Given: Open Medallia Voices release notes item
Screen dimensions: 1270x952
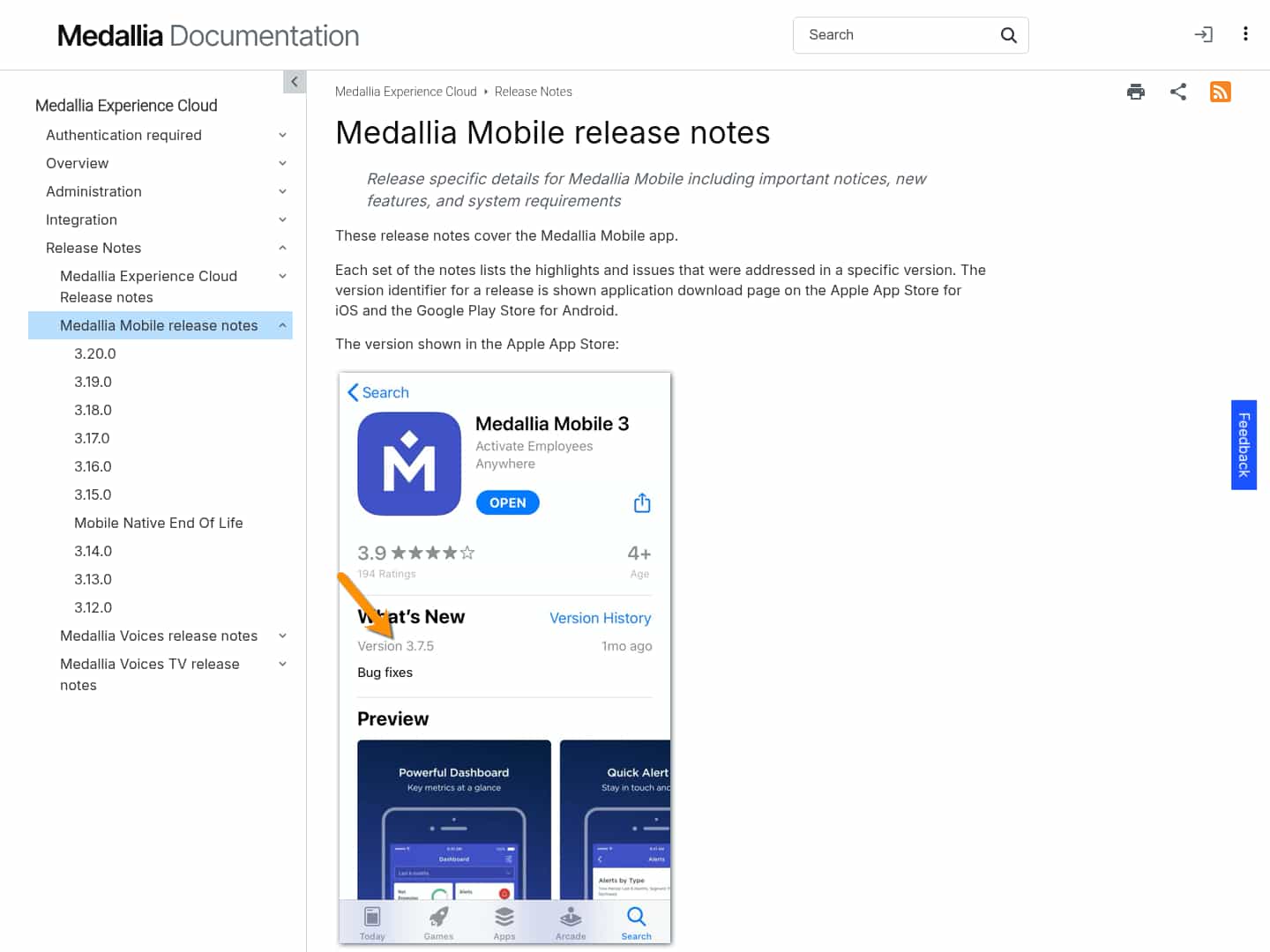Looking at the screenshot, I should 159,636.
